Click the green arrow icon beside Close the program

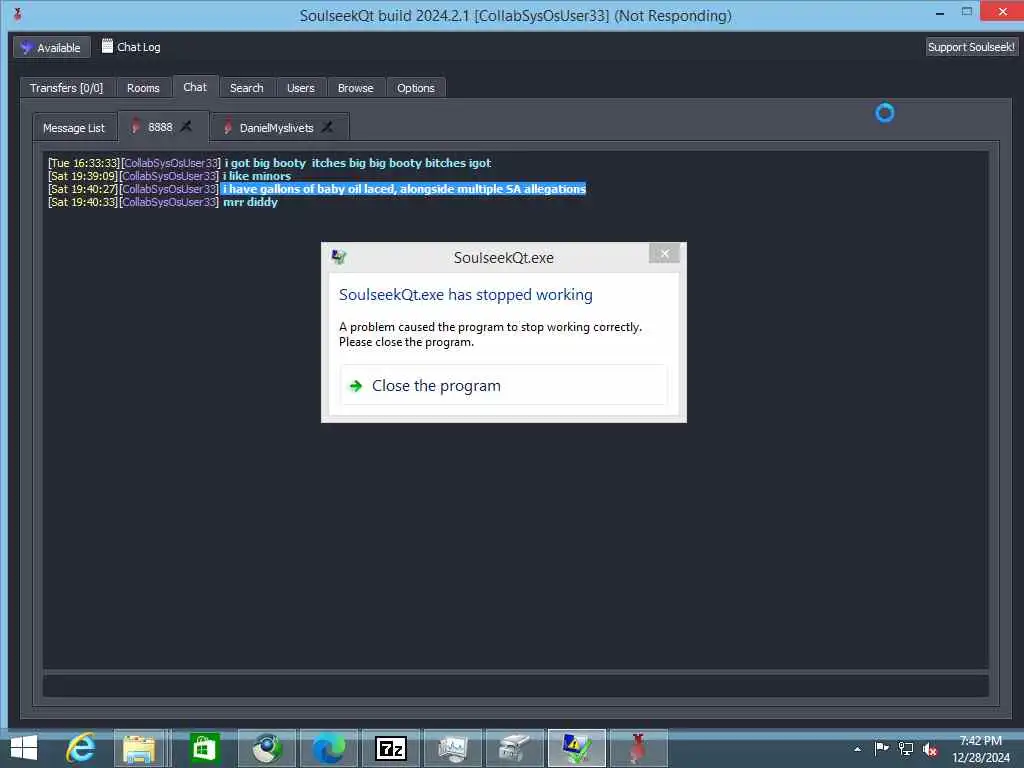point(356,386)
